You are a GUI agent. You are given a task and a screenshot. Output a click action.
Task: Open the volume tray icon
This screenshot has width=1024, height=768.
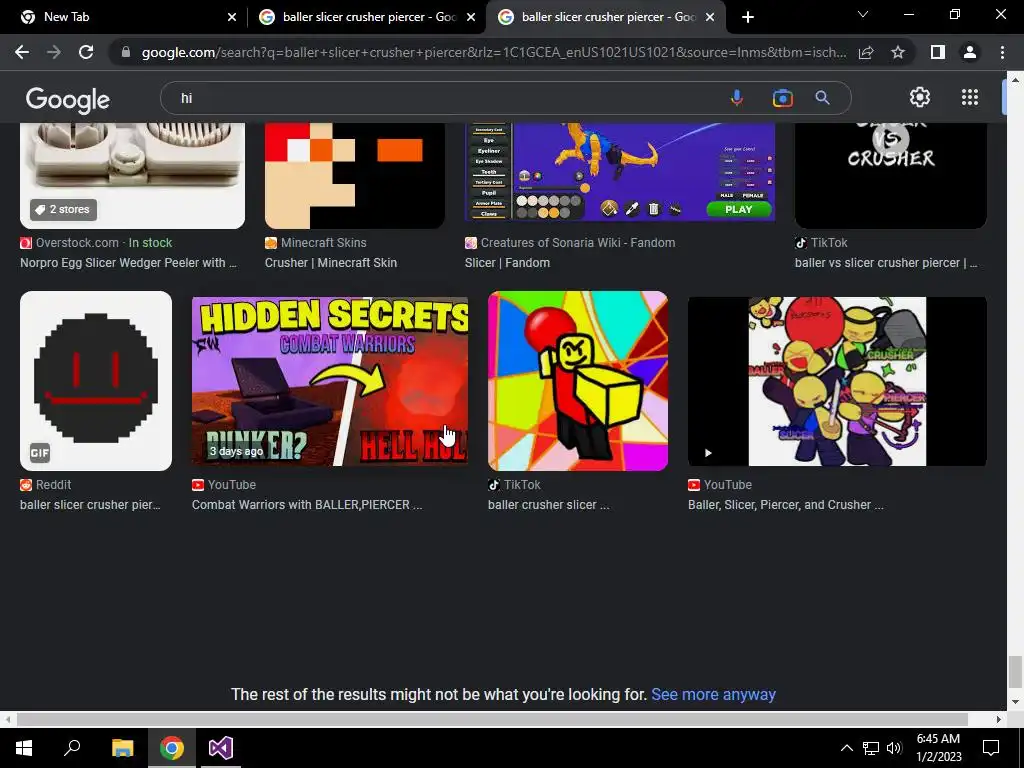pos(894,748)
